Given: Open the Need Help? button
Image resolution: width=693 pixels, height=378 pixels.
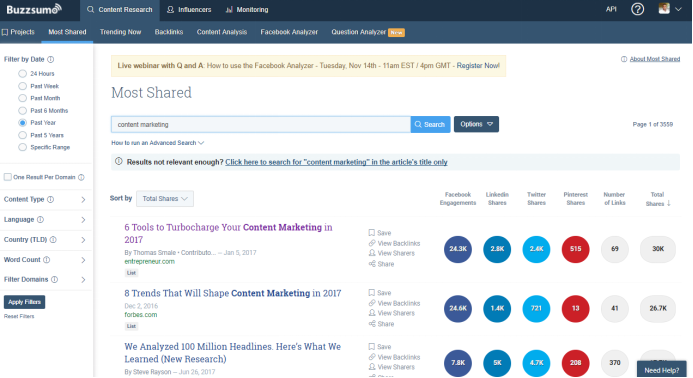Looking at the screenshot, I should coord(662,370).
